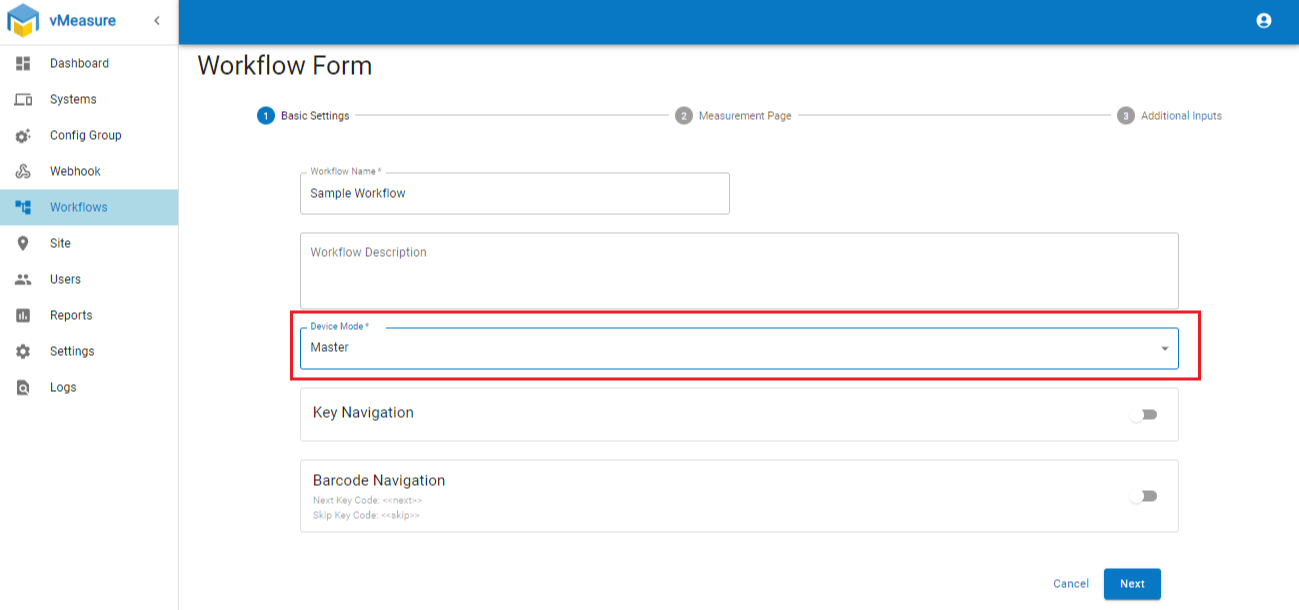Click the Dashboard grid icon
Screen dimensions: 1299x610
[23, 63]
